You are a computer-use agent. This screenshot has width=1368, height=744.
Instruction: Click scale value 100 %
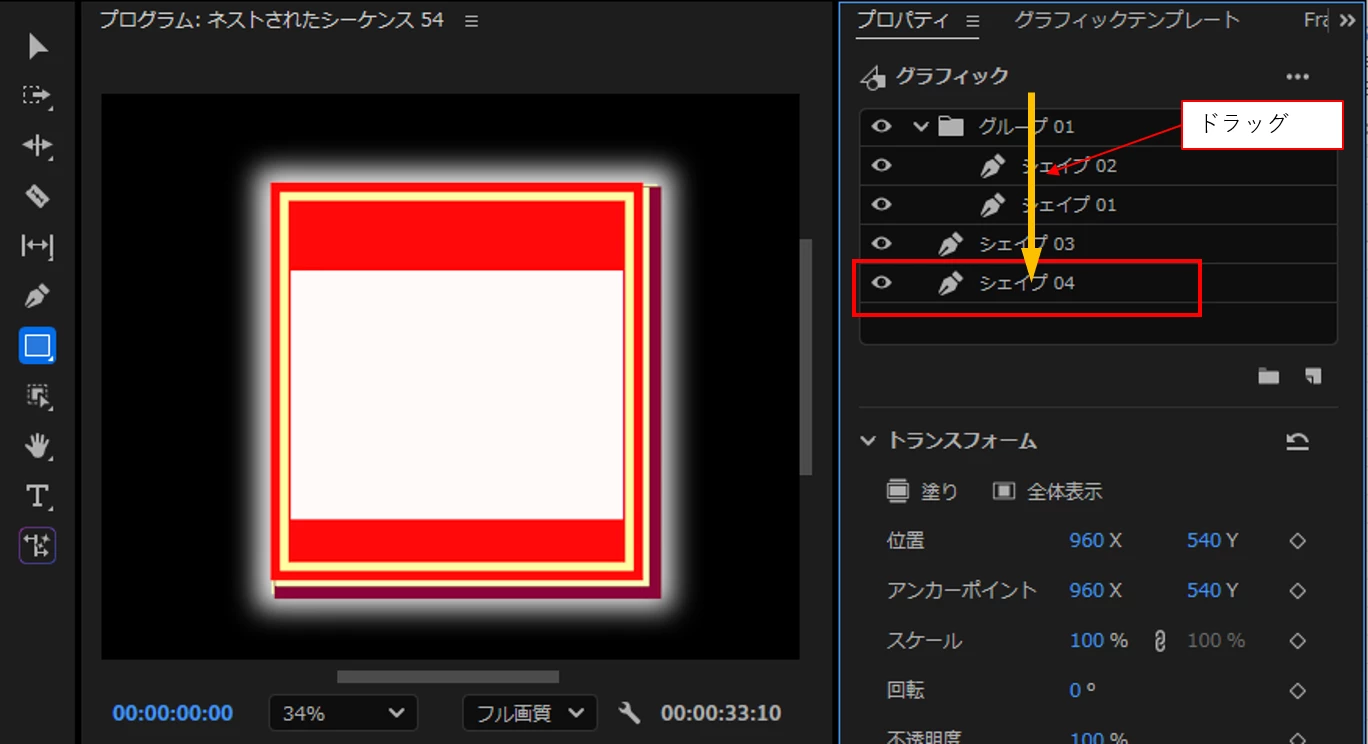tap(1098, 641)
